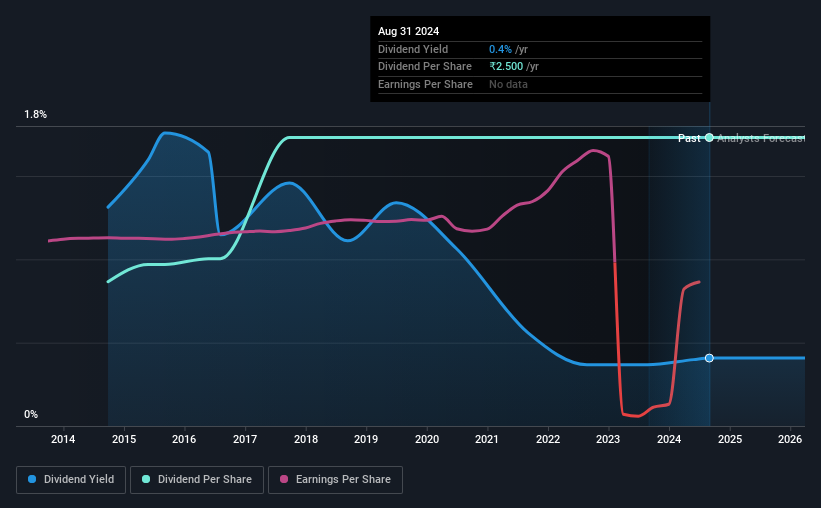The image size is (821, 508).
Task: Click the 0% y-axis label
Action: click(x=31, y=414)
